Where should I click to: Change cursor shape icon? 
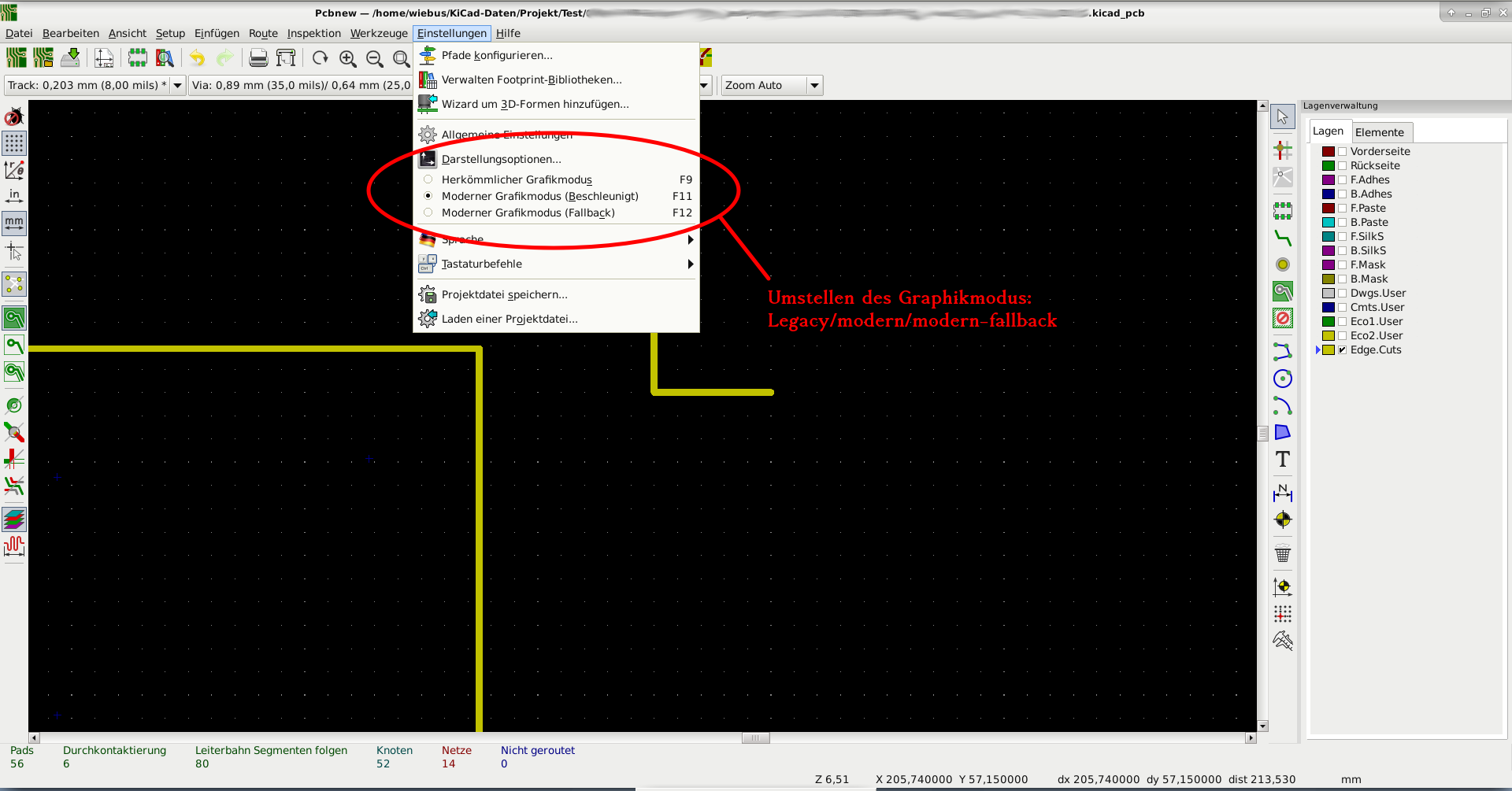(14, 251)
